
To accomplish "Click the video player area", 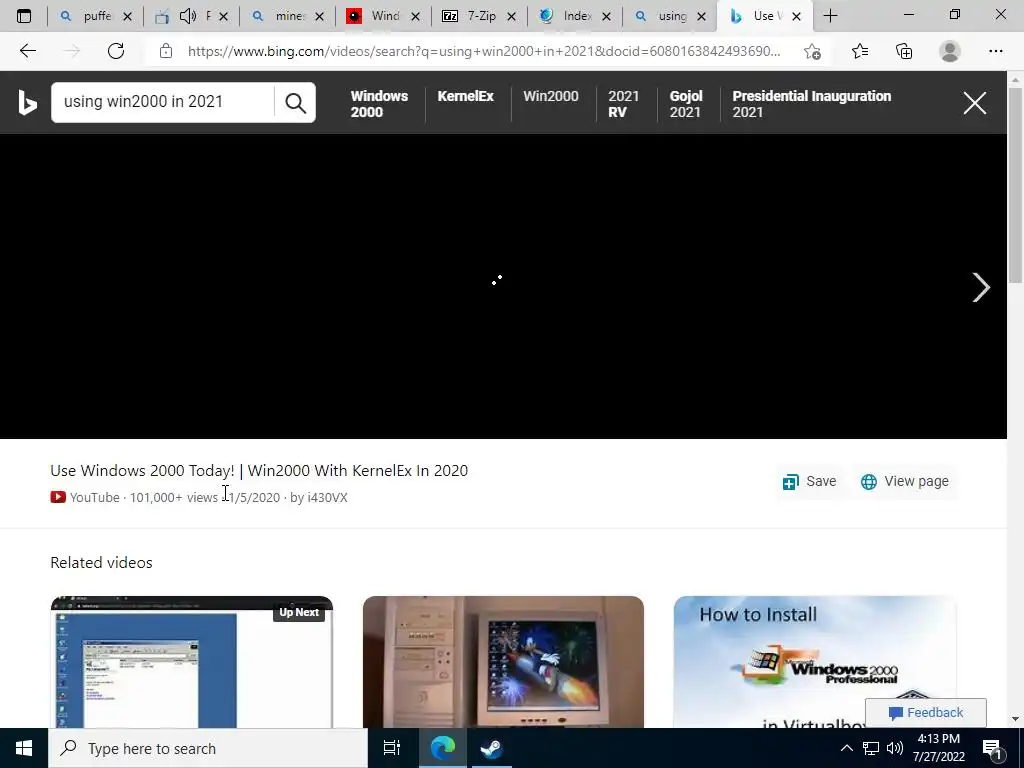I will 503,286.
